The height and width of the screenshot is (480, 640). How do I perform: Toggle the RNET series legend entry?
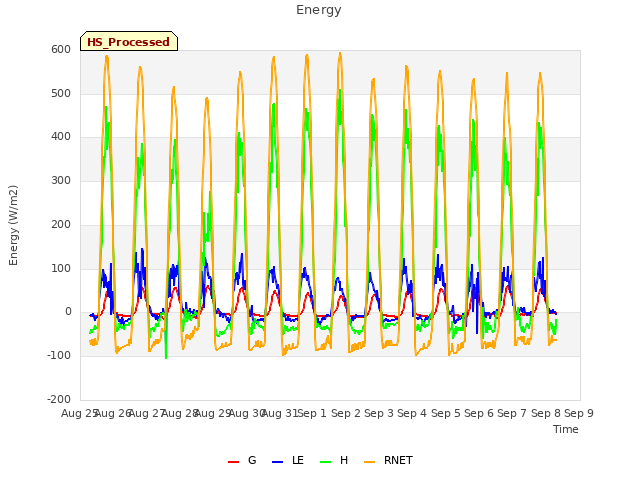pos(388,461)
